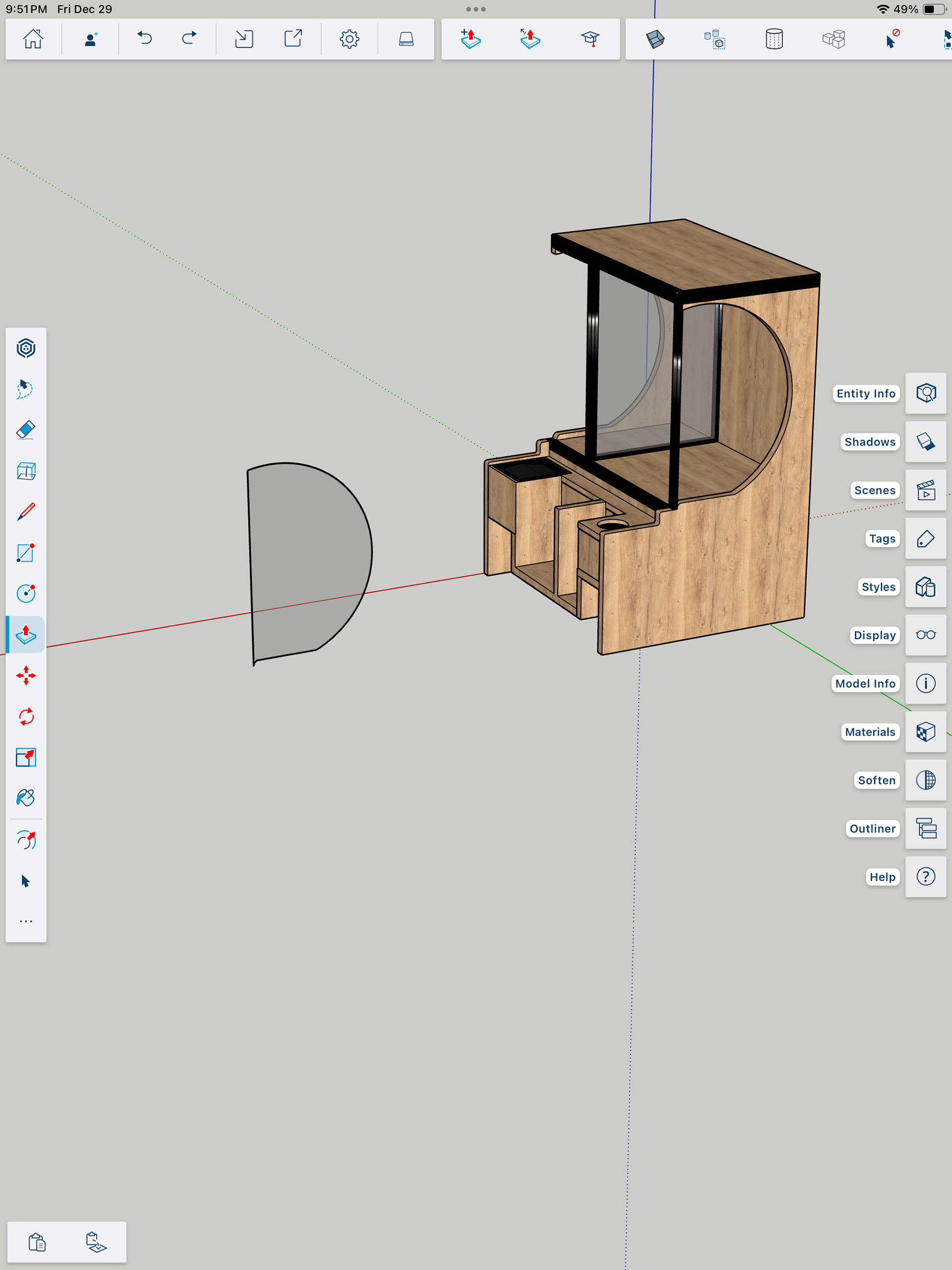Choose the Move tool
The image size is (952, 1270).
[26, 676]
